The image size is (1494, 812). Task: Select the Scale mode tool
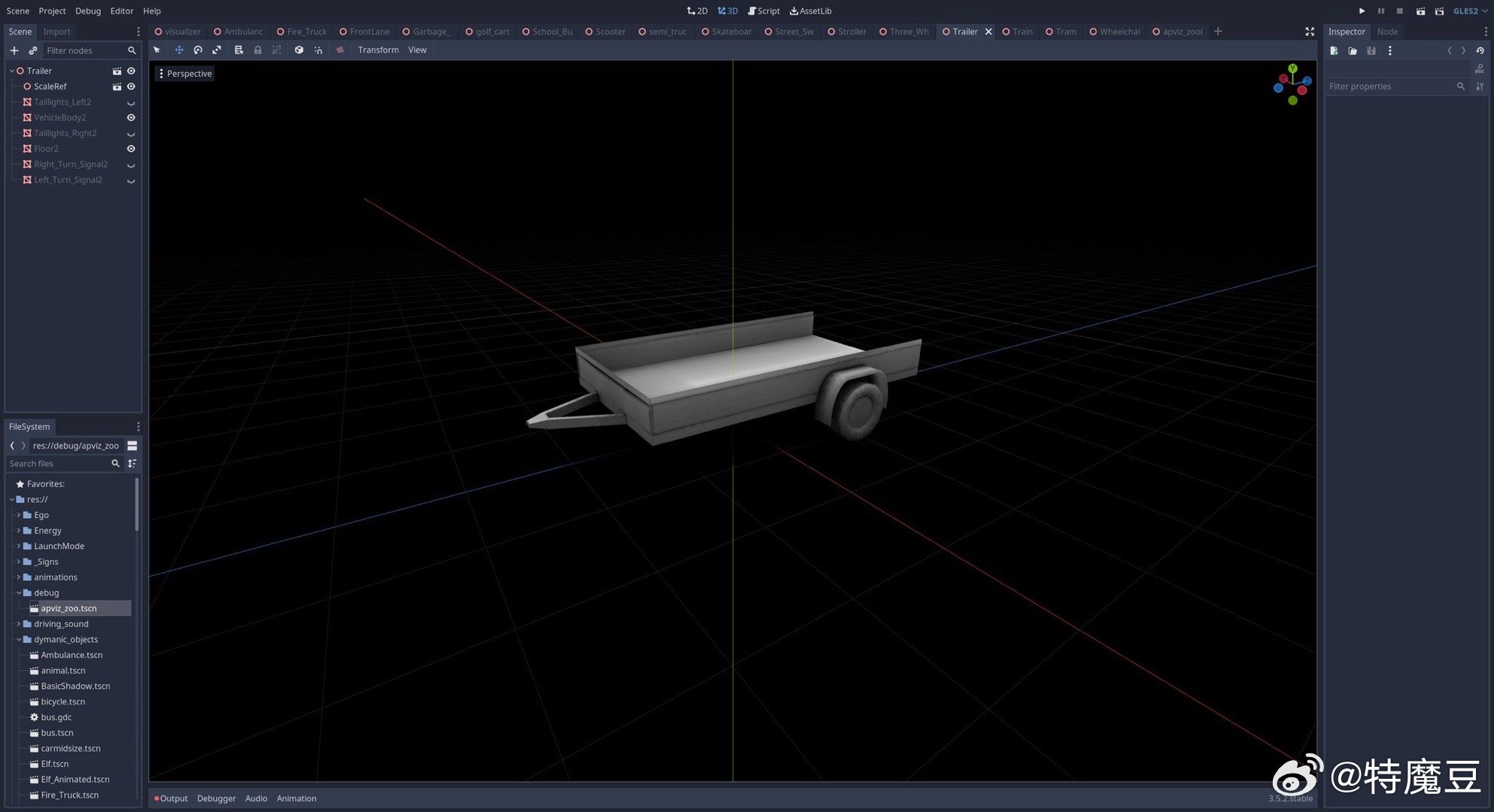(217, 50)
